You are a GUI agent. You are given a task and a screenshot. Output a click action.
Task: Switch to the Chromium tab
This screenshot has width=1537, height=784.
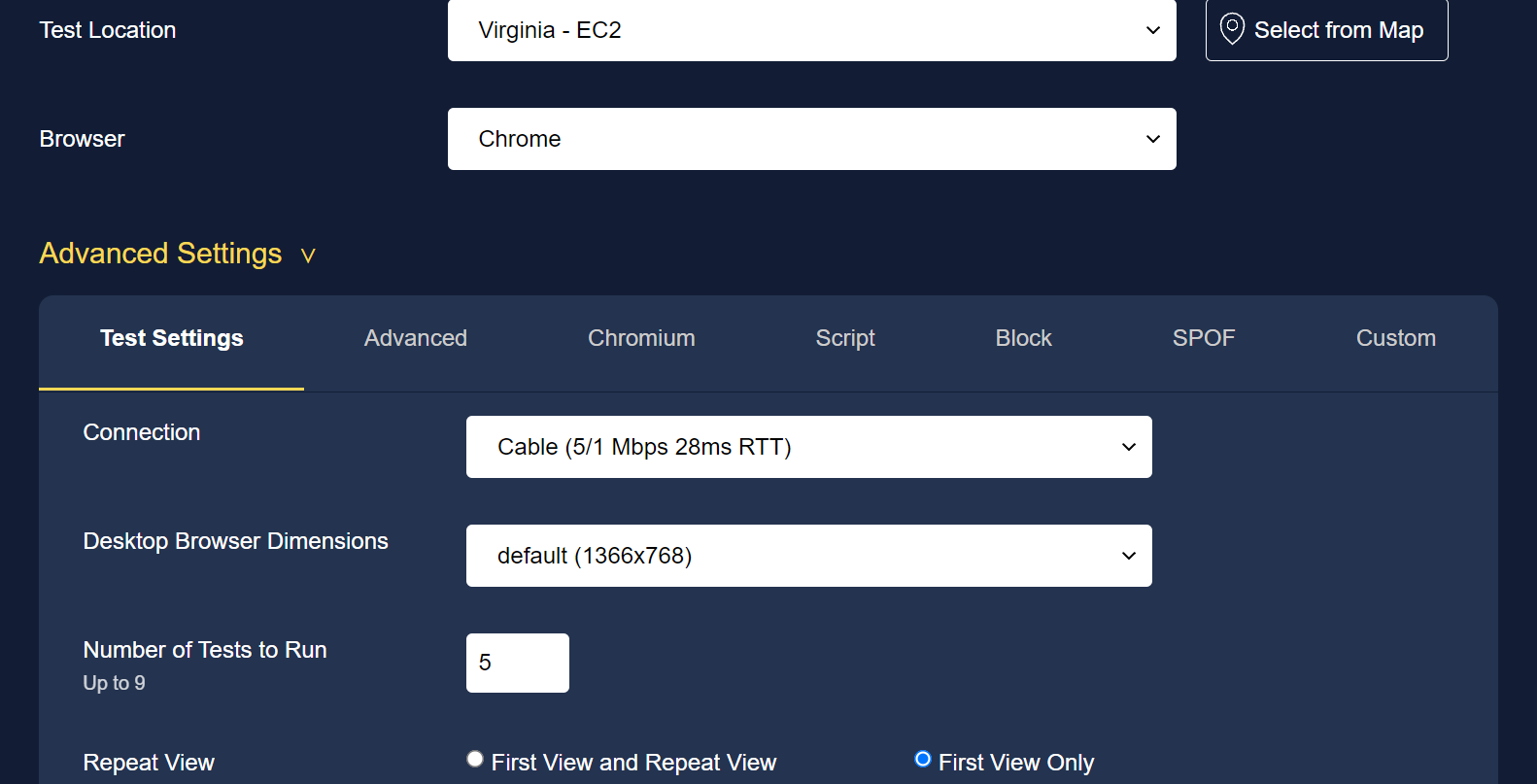[x=641, y=338]
